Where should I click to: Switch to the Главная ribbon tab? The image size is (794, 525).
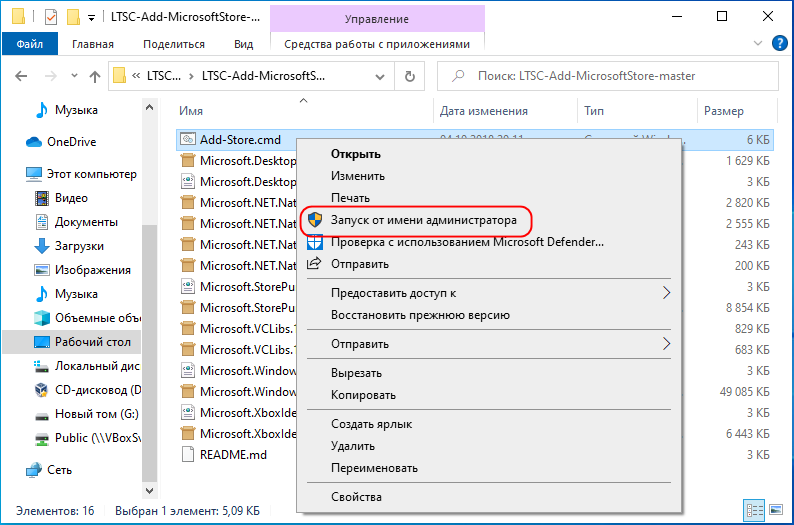click(x=93, y=44)
